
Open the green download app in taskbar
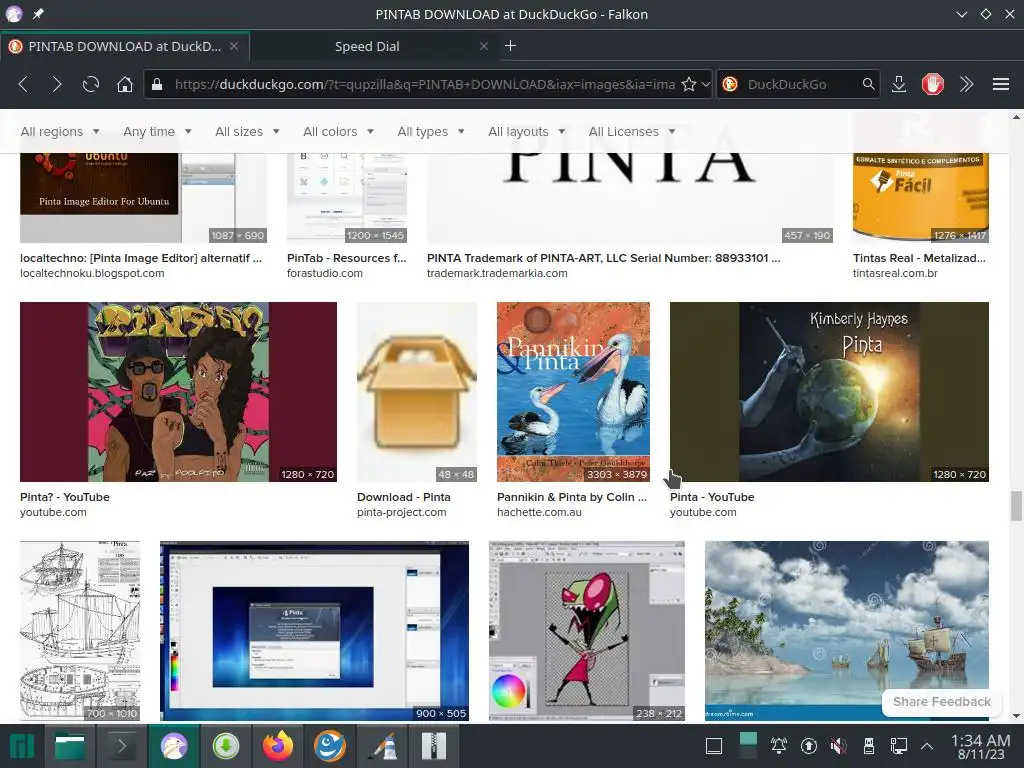coord(226,746)
